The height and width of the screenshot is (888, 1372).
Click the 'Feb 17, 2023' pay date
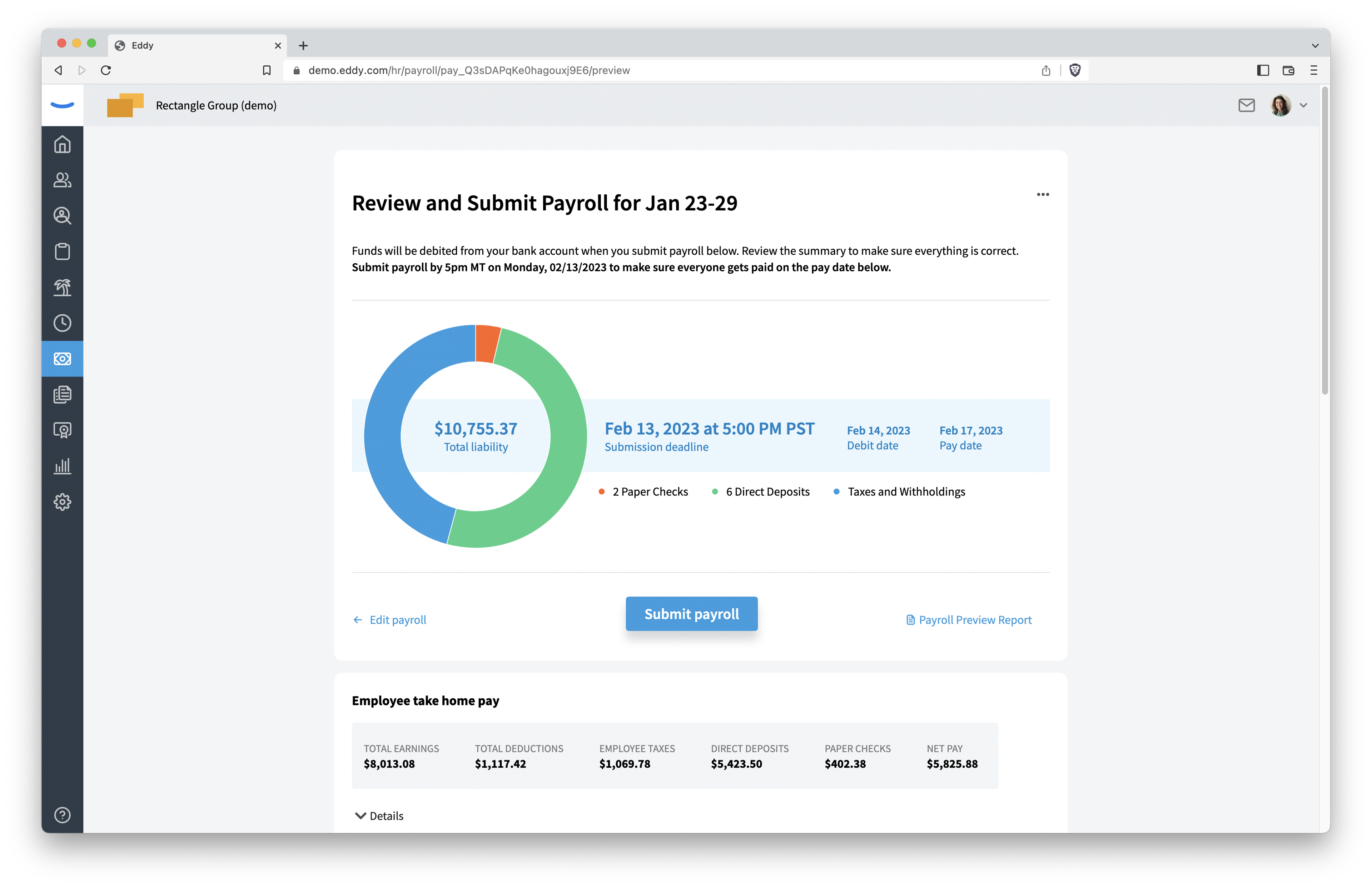point(971,430)
